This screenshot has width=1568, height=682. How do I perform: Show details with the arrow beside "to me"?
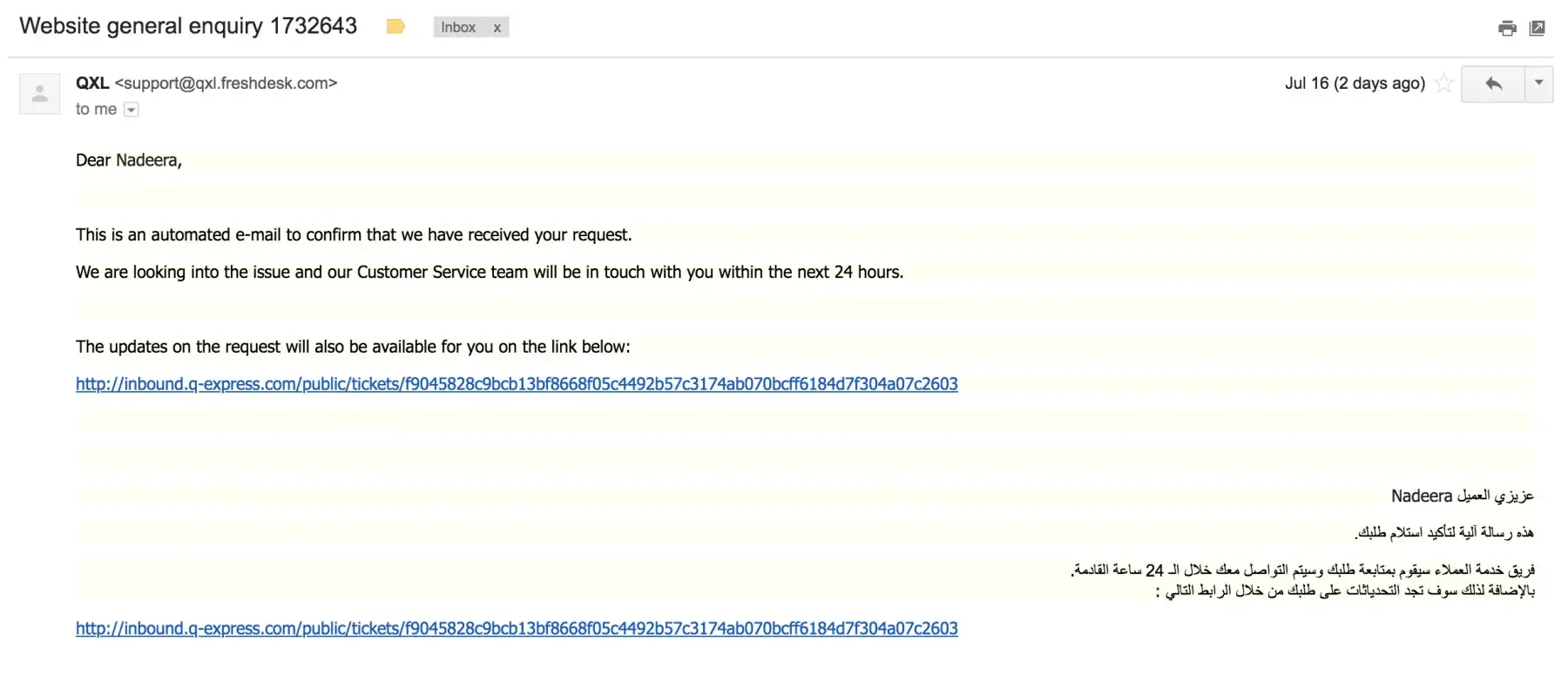(x=132, y=110)
